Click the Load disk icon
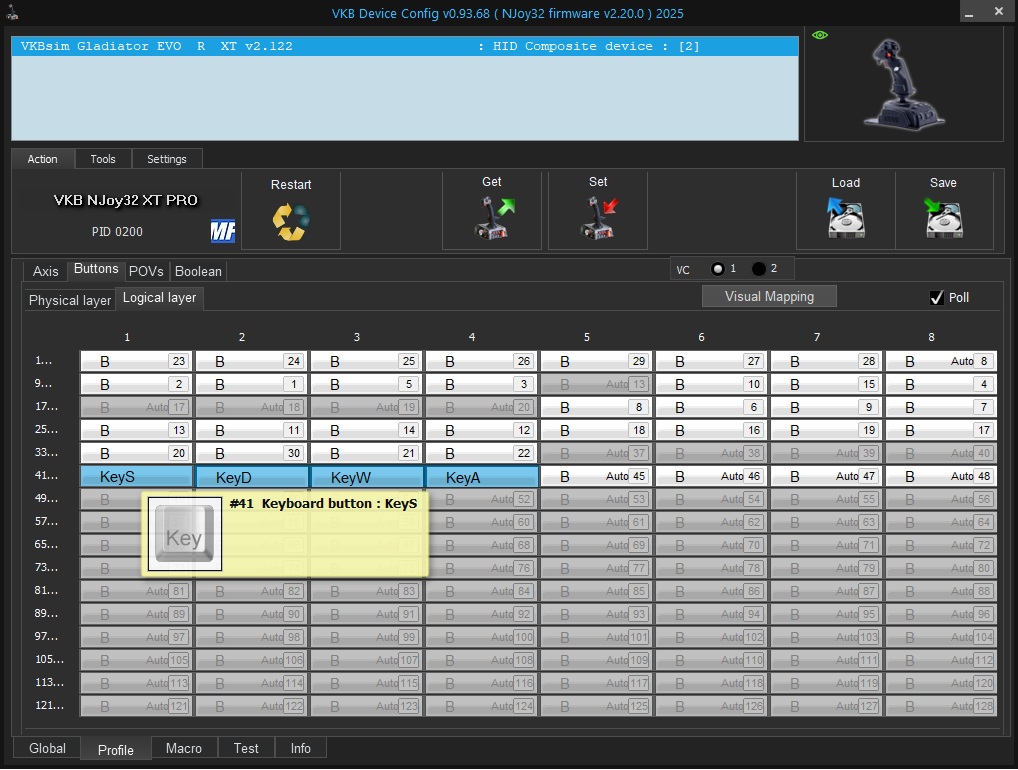 pos(845,218)
